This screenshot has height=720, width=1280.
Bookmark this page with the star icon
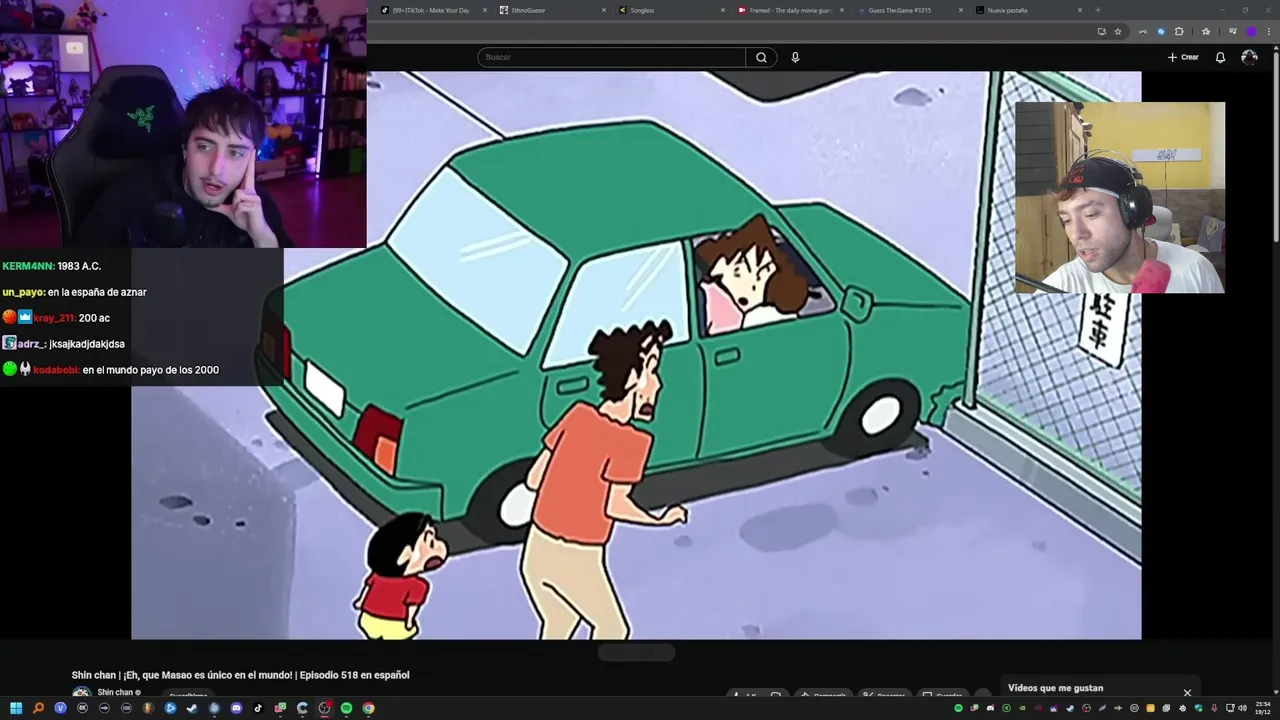coord(1118,31)
